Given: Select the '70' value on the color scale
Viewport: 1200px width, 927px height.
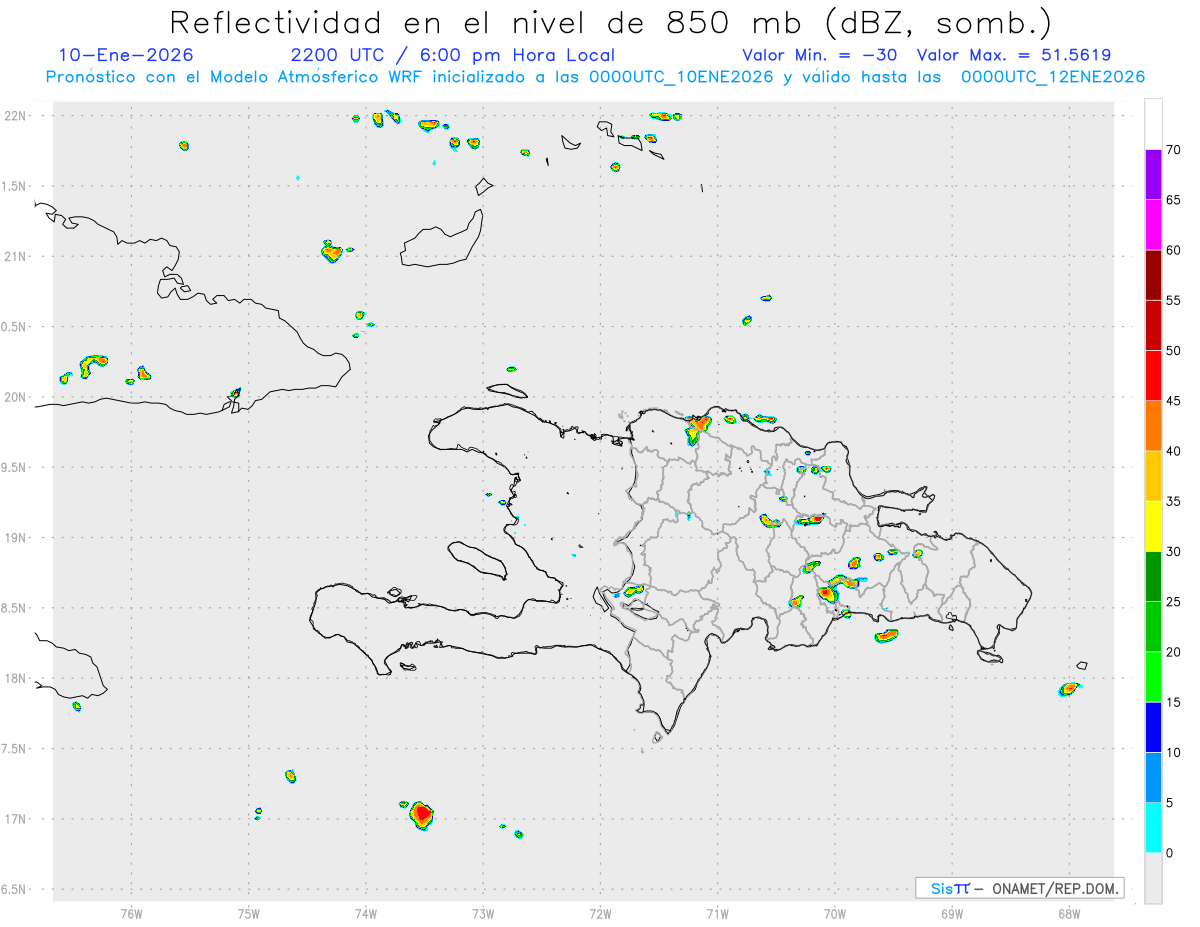Looking at the screenshot, I should (x=1173, y=150).
